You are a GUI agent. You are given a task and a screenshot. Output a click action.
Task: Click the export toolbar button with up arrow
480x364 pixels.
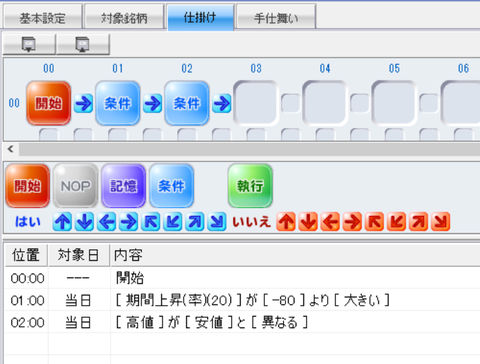click(x=82, y=44)
